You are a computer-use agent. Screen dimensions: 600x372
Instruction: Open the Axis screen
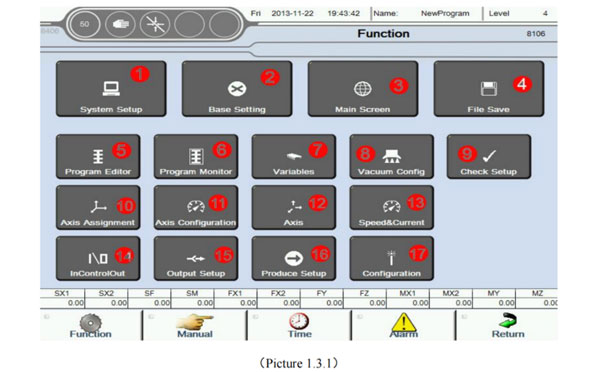[x=294, y=207]
